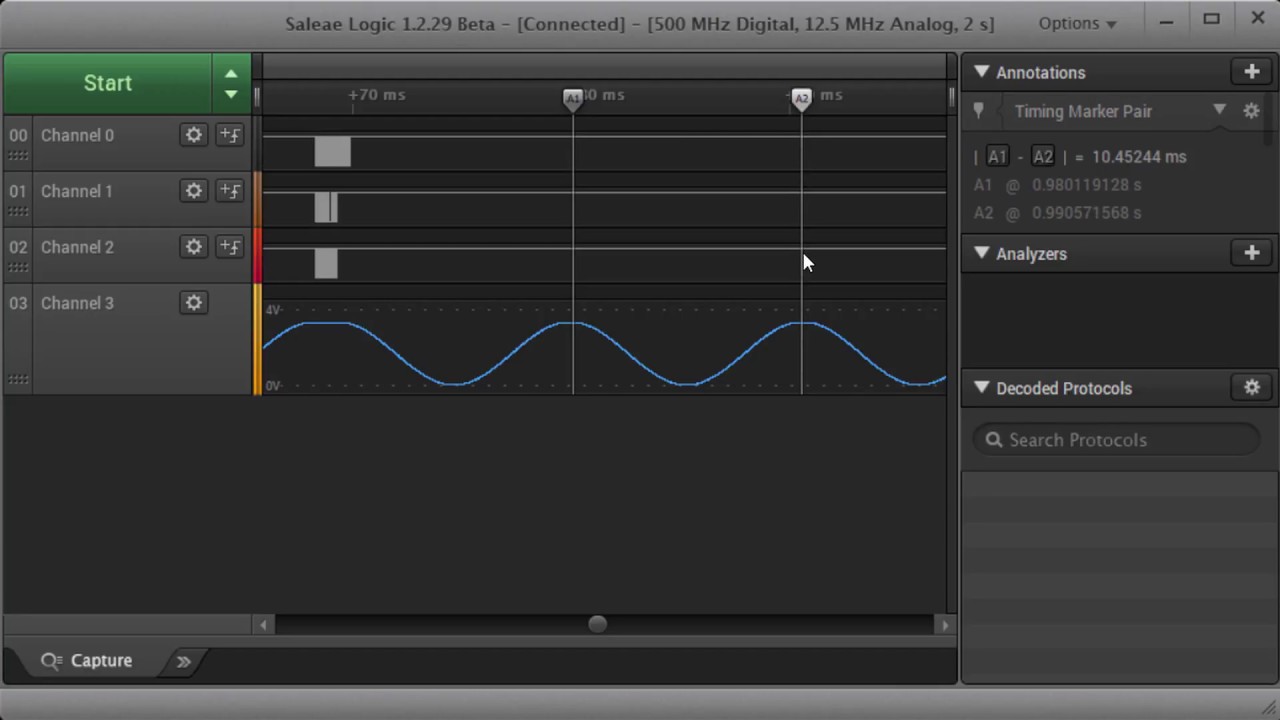
Task: Click the 10.45244 ms measurement value
Action: pyautogui.click(x=1139, y=157)
